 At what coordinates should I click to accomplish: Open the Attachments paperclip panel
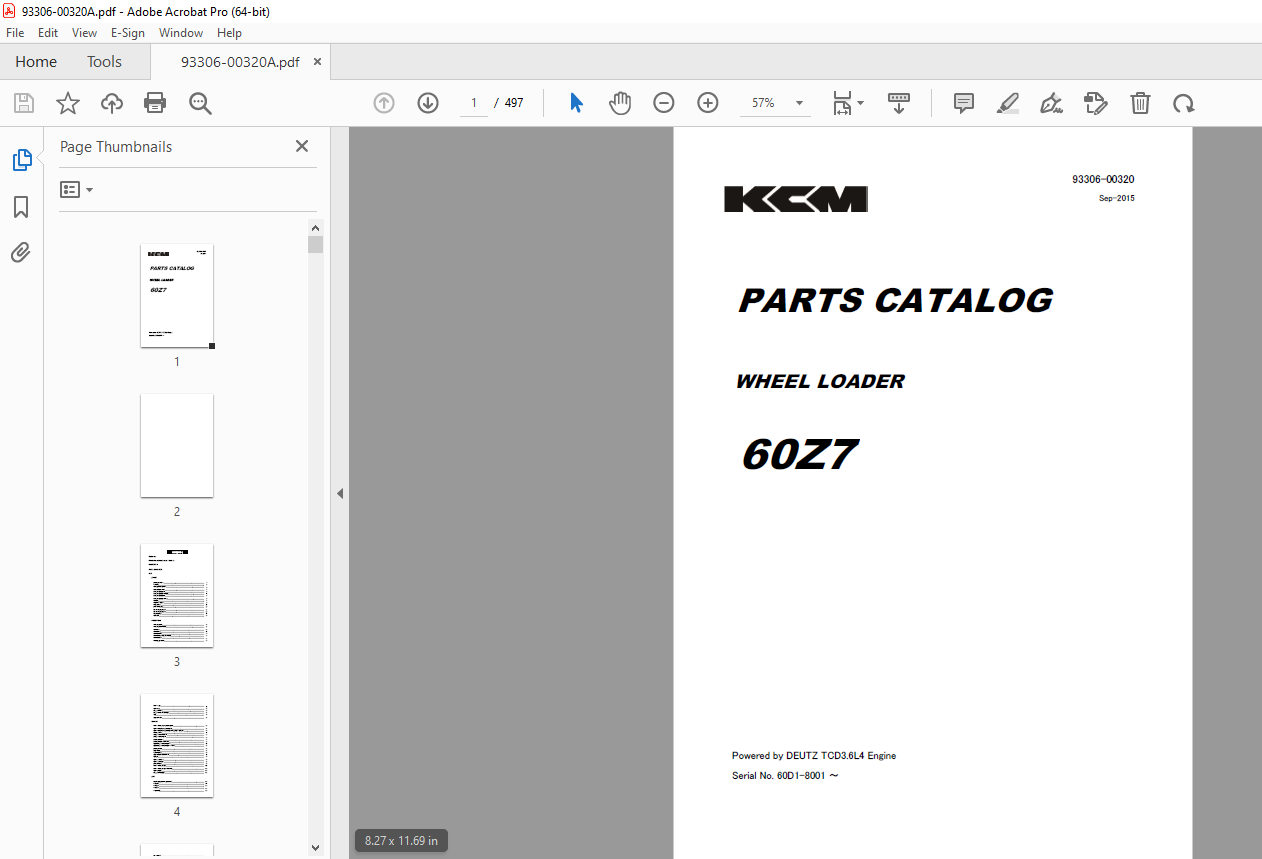pyautogui.click(x=21, y=252)
